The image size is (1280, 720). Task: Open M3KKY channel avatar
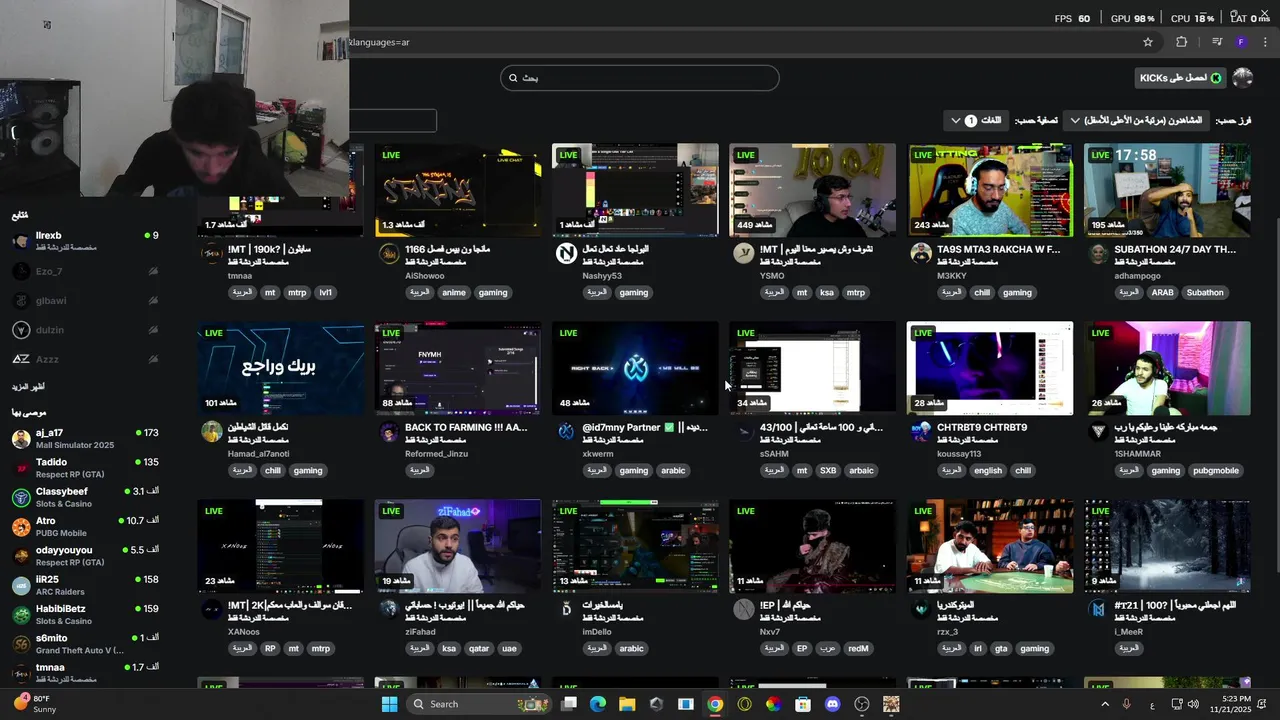pyautogui.click(x=921, y=254)
